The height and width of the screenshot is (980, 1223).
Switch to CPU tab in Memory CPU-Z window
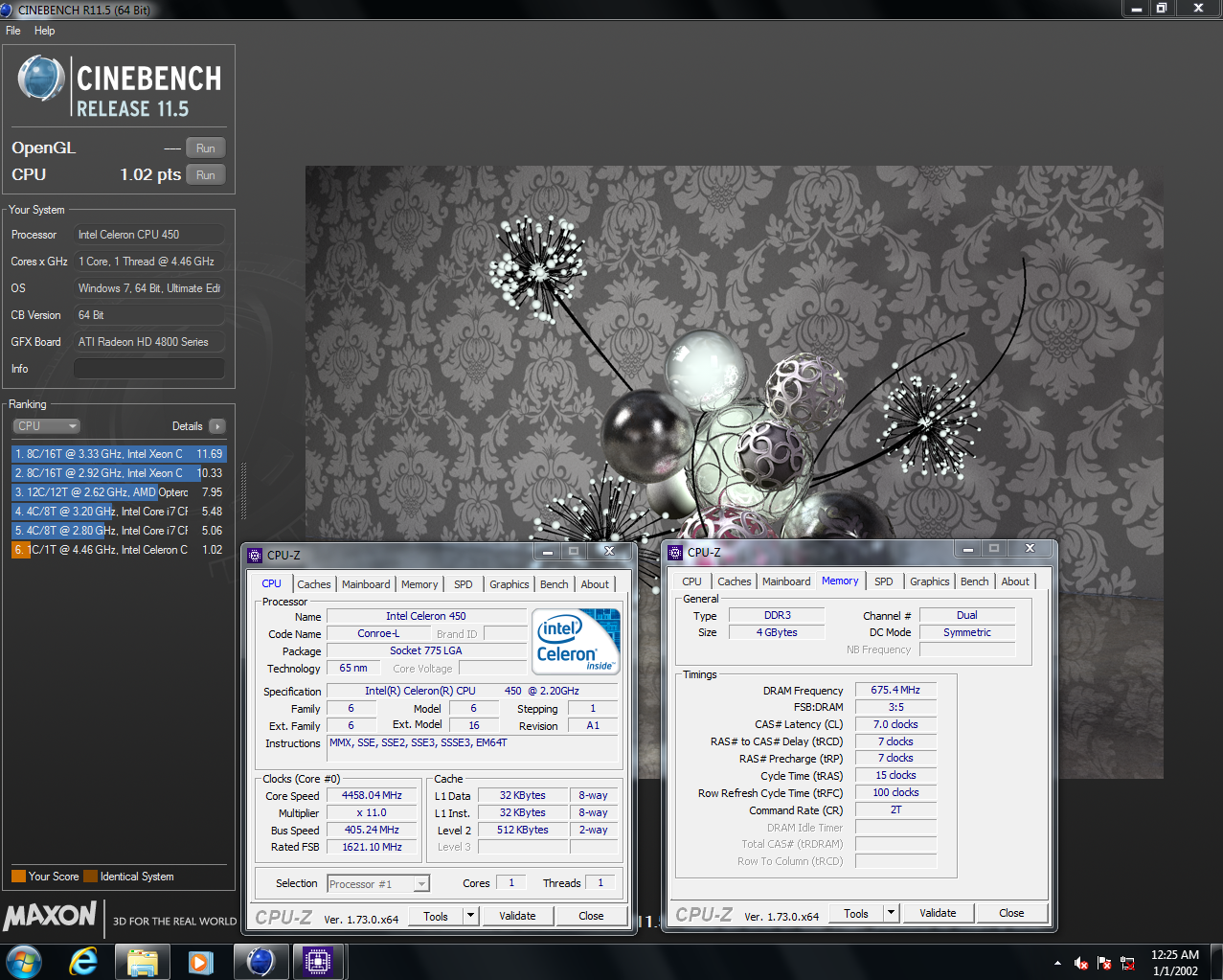click(x=692, y=581)
